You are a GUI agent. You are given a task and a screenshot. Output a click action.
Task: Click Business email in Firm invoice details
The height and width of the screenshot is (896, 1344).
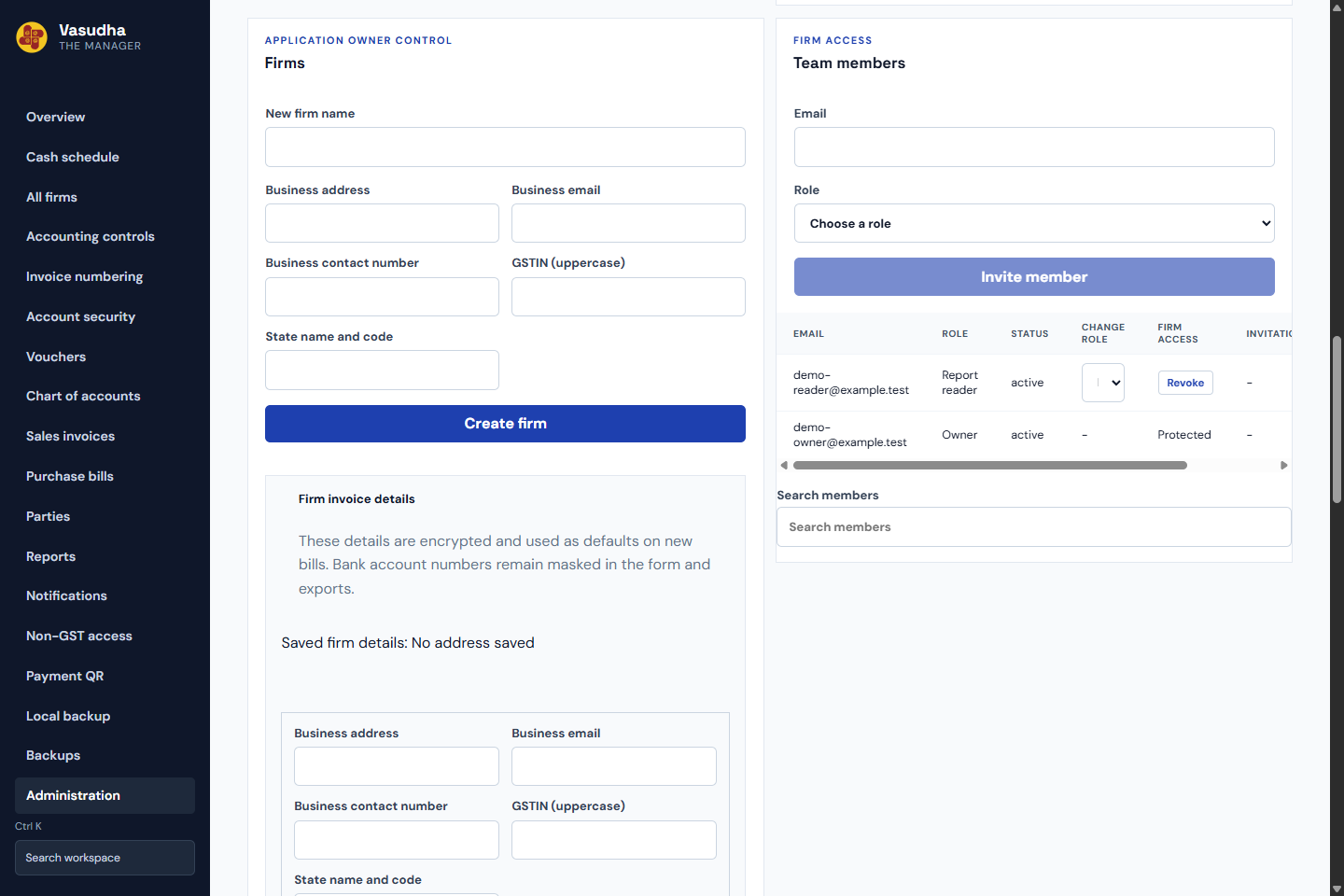click(614, 766)
